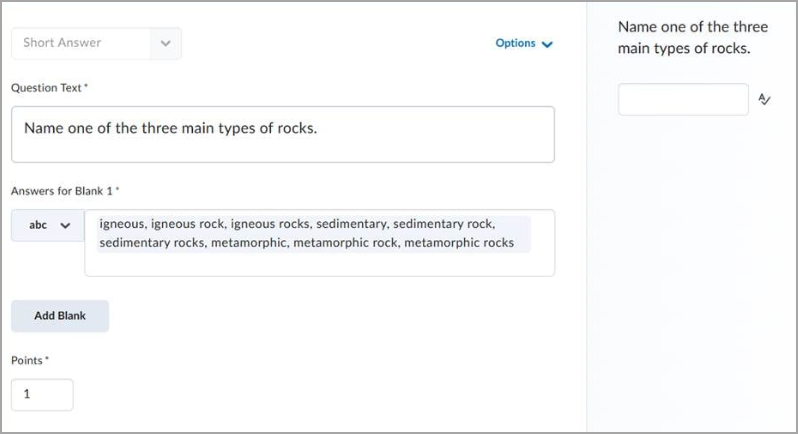Viewport: 798px width, 434px height.
Task: Click the preview answer input box
Action: point(683,99)
